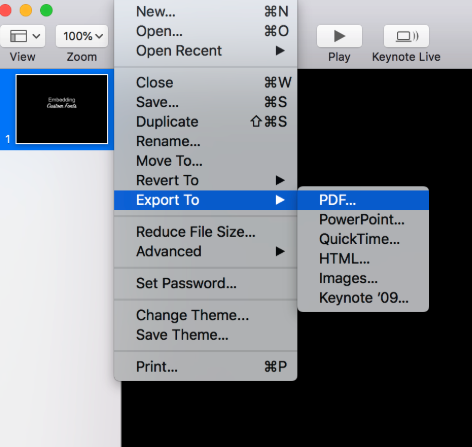Select PowerPoint… export option
This screenshot has width=472, height=447.
click(363, 220)
